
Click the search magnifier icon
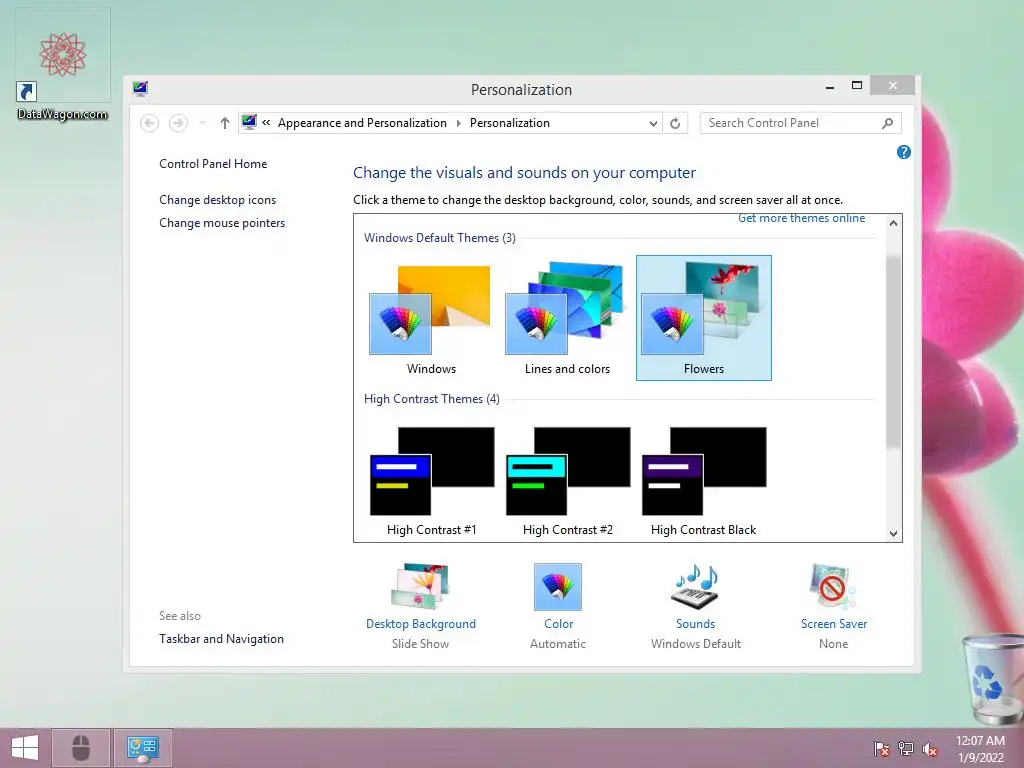pos(888,123)
